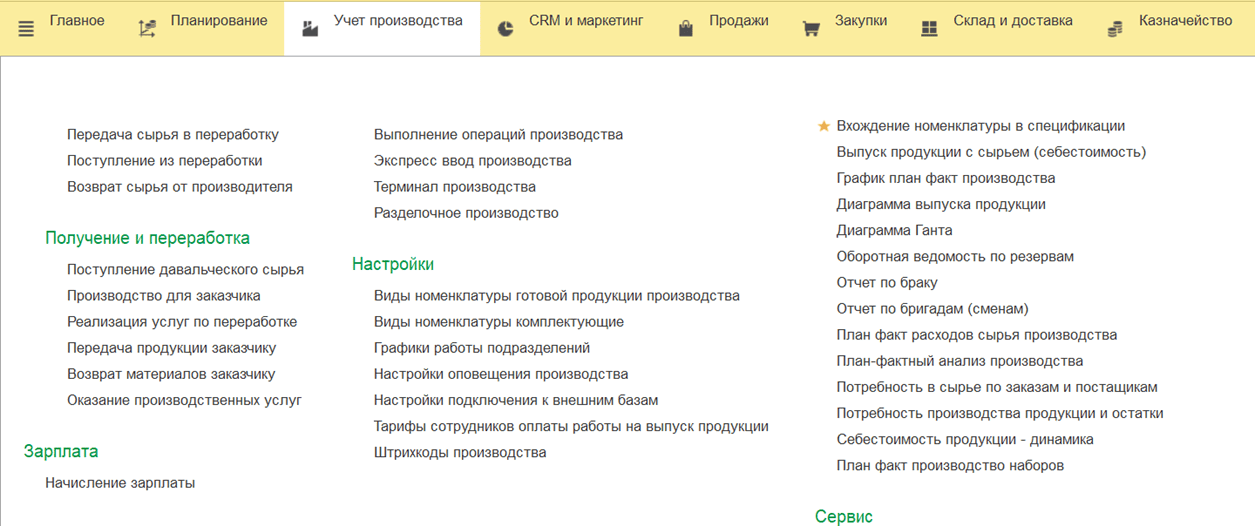Open Графики работы подразделений settings

(481, 348)
